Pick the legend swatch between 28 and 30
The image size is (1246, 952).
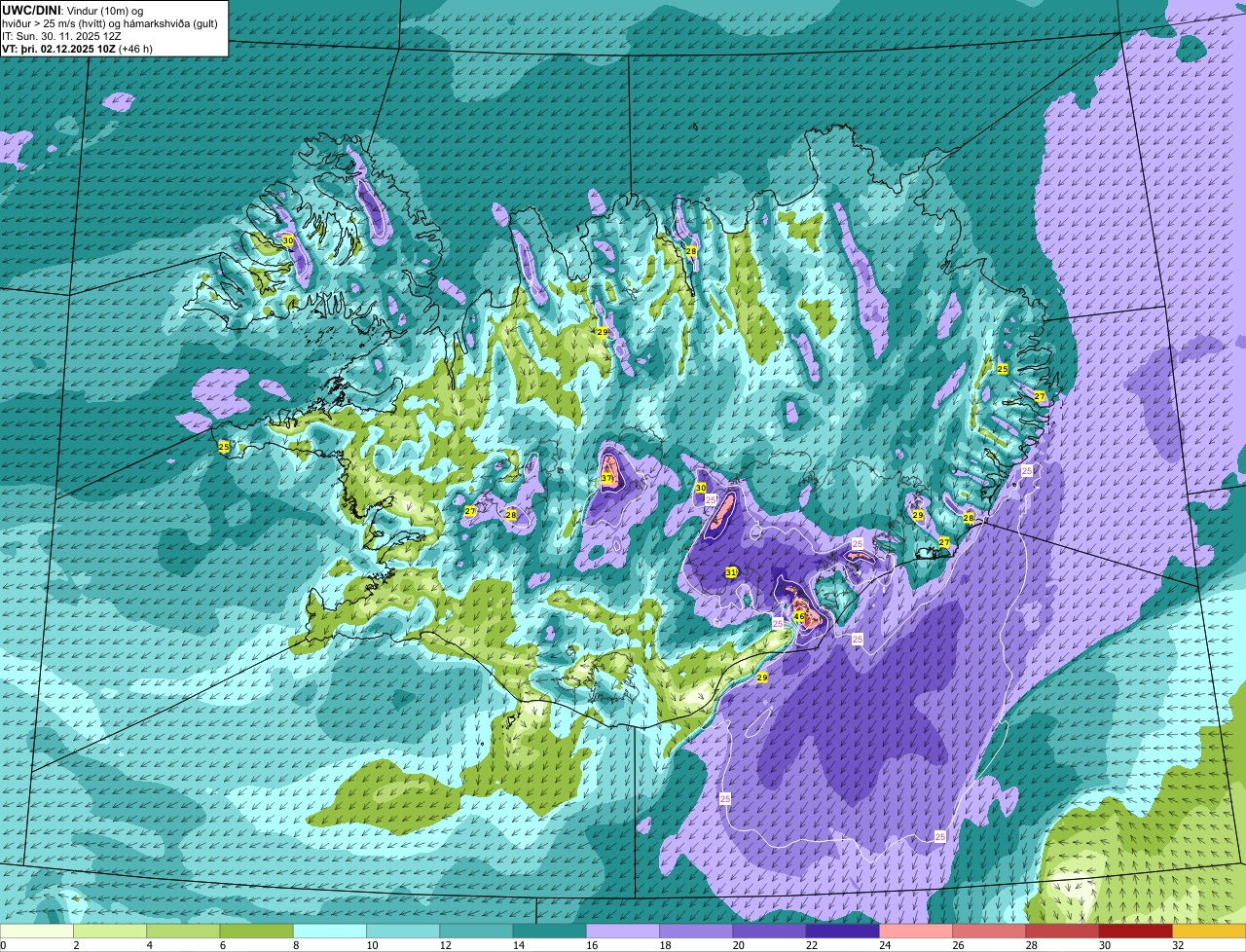point(1062,931)
